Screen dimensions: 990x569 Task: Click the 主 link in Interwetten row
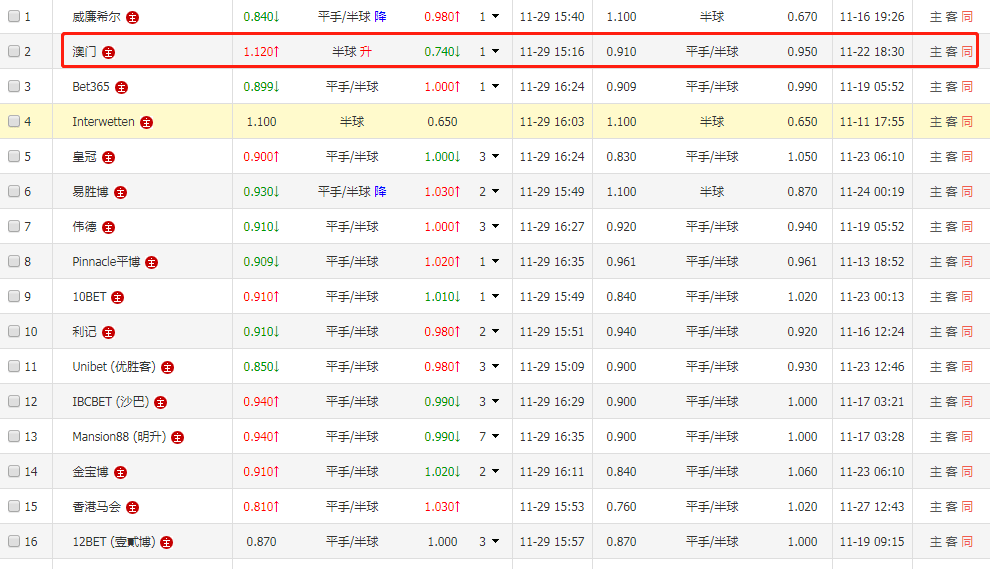coord(936,122)
